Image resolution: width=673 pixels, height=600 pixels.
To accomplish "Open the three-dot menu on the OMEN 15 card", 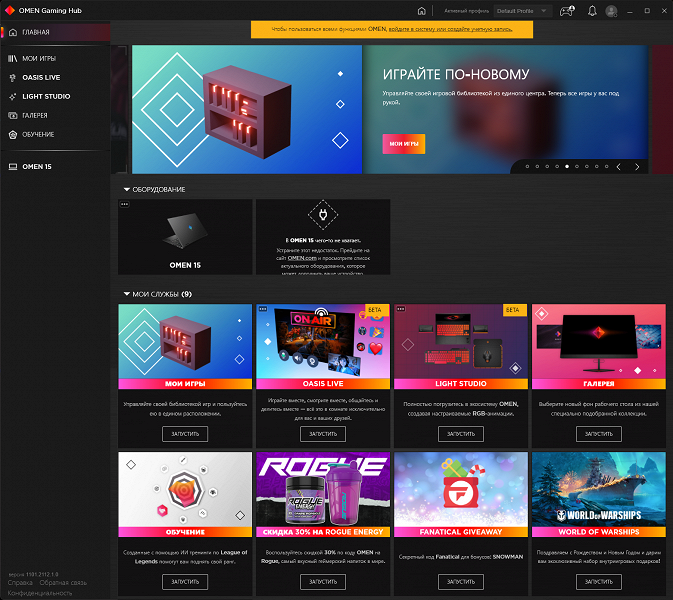I will (124, 204).
